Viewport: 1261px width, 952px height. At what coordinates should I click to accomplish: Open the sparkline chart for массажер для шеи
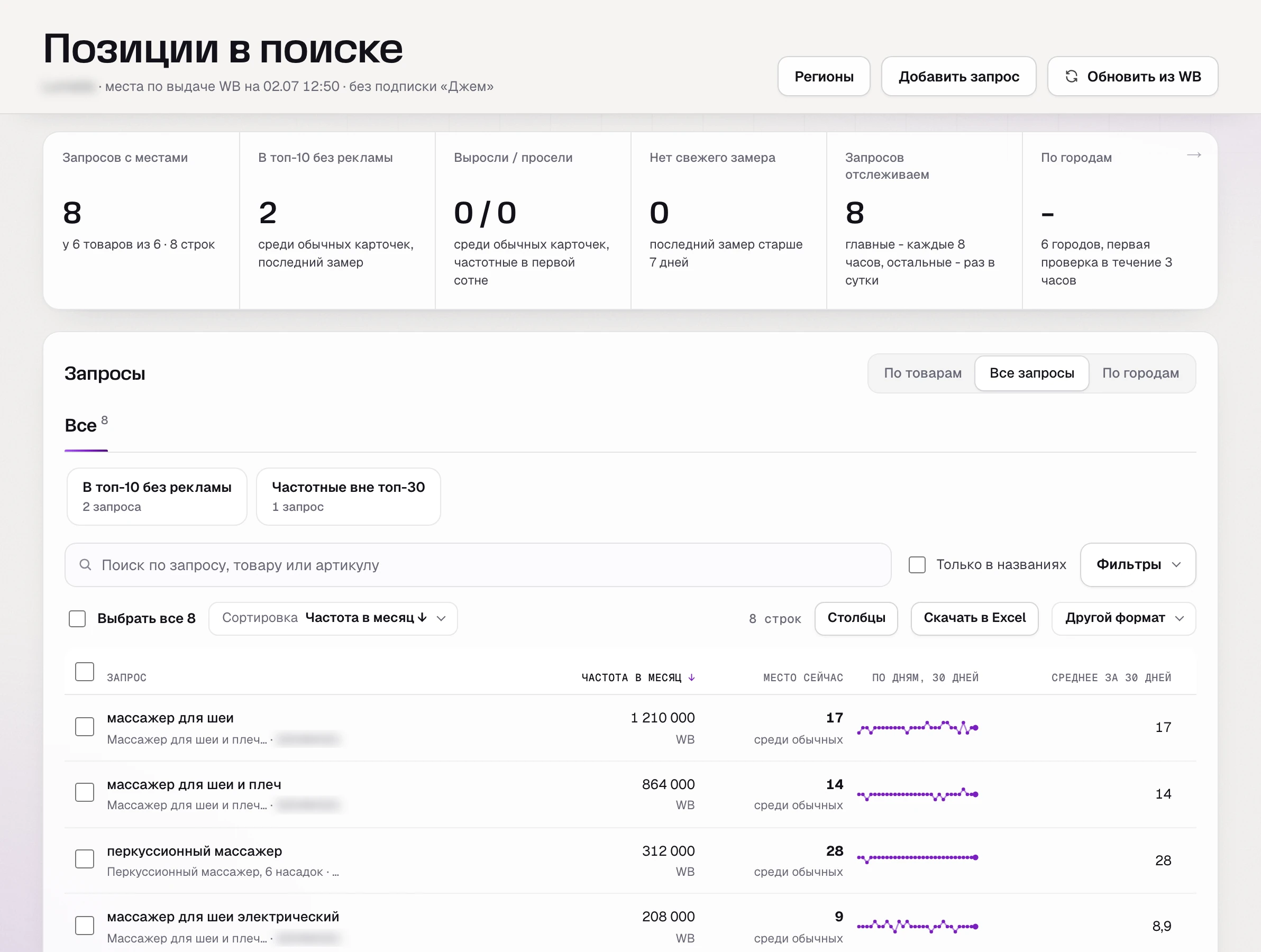[x=917, y=728]
